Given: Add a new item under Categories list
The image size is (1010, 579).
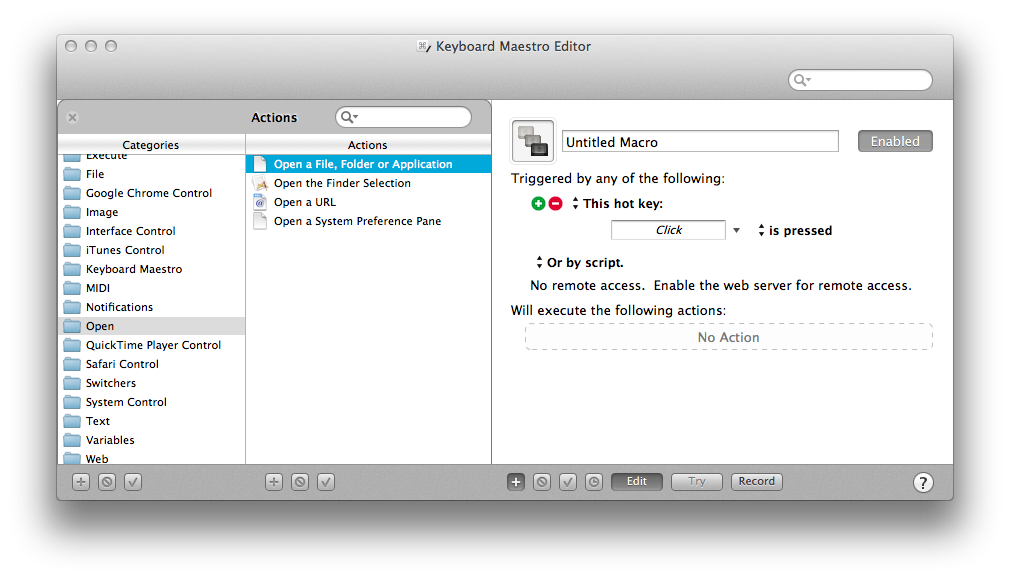Looking at the screenshot, I should [x=81, y=482].
